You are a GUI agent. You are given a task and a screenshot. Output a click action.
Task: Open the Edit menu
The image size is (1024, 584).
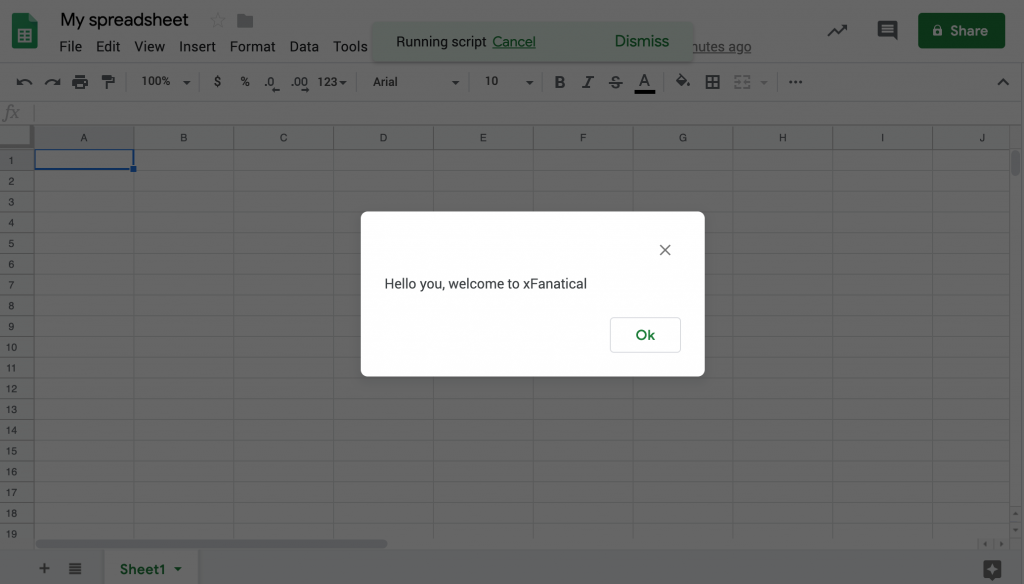pos(108,46)
